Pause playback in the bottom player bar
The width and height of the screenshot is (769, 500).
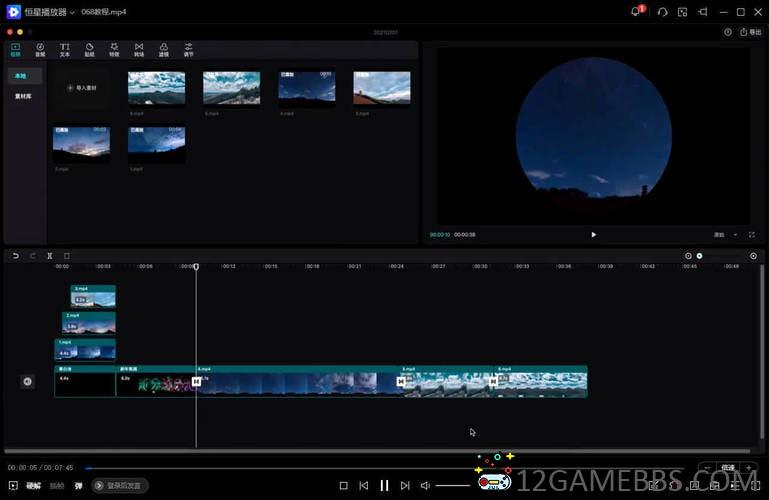(384, 485)
